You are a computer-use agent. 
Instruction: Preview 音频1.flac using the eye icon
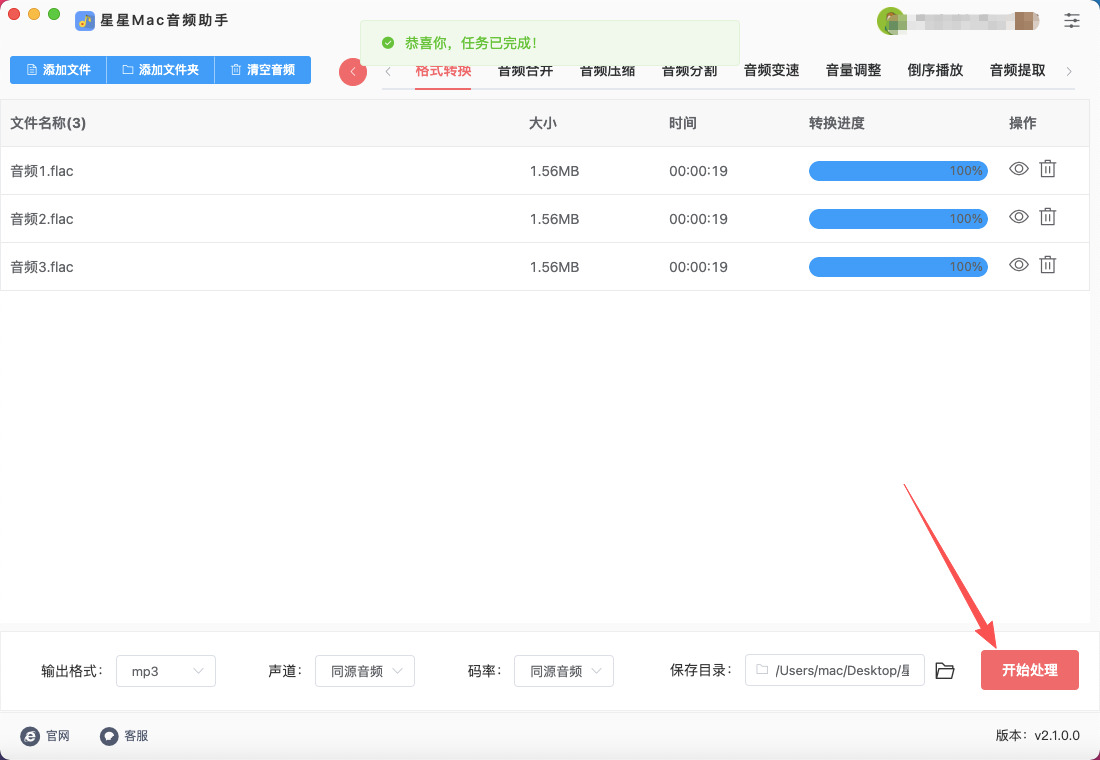pos(1018,169)
